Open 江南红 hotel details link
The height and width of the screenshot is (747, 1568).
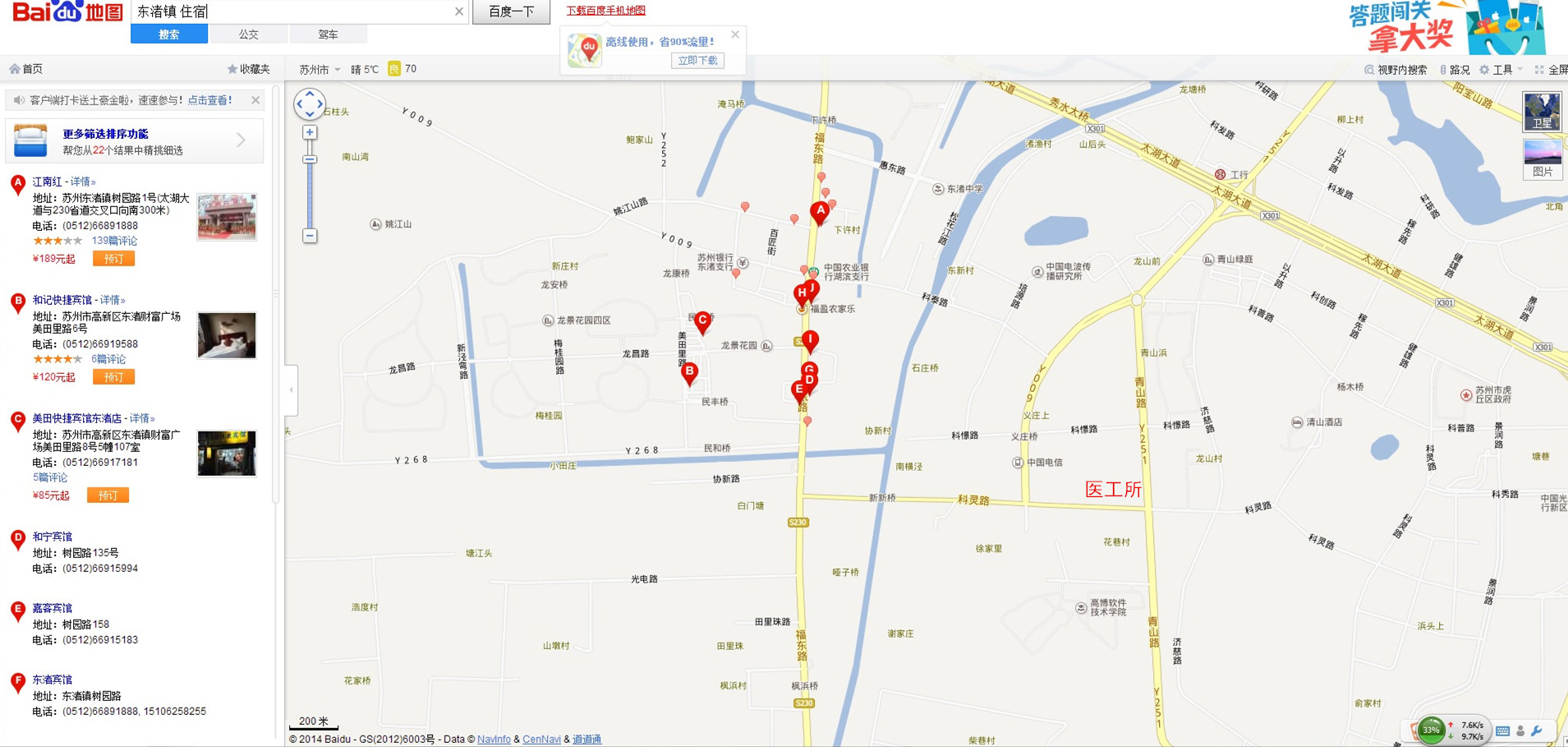[82, 182]
